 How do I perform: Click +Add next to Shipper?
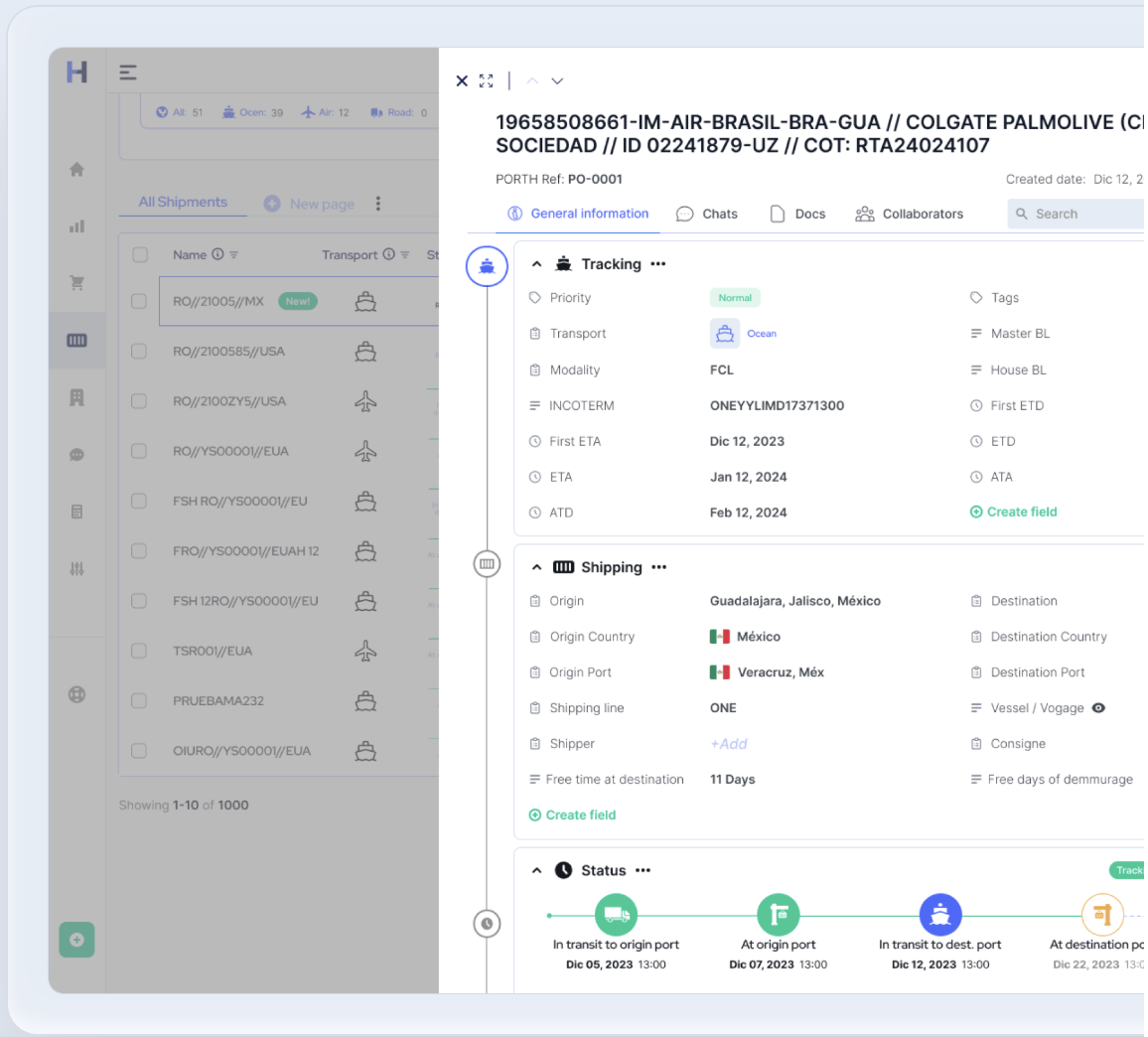728,744
